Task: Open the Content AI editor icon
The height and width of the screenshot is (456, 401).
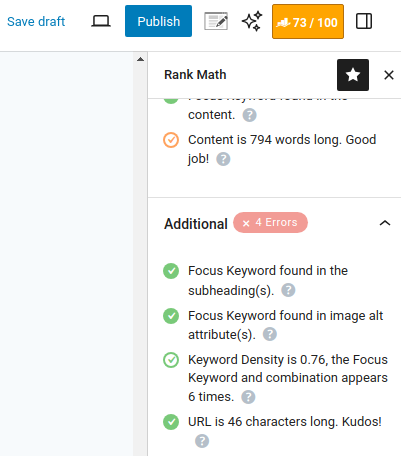Action: [x=216, y=21]
